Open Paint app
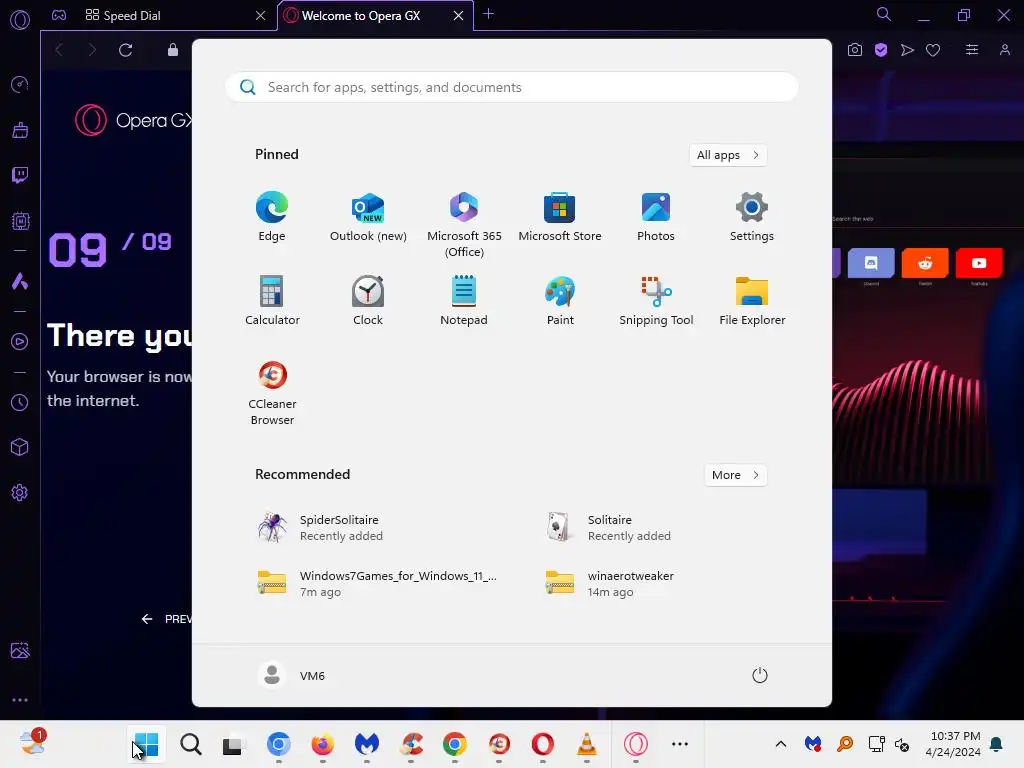This screenshot has width=1024, height=768. pyautogui.click(x=560, y=300)
